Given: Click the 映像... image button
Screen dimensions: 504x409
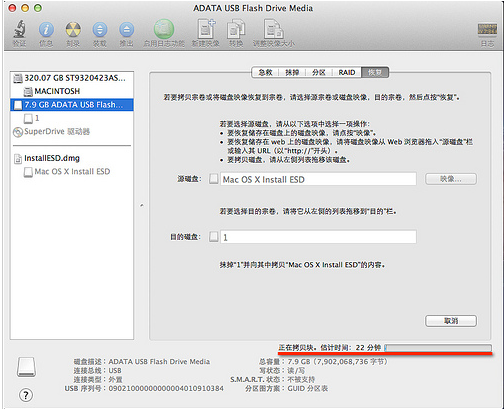Looking at the screenshot, I should (x=451, y=179).
